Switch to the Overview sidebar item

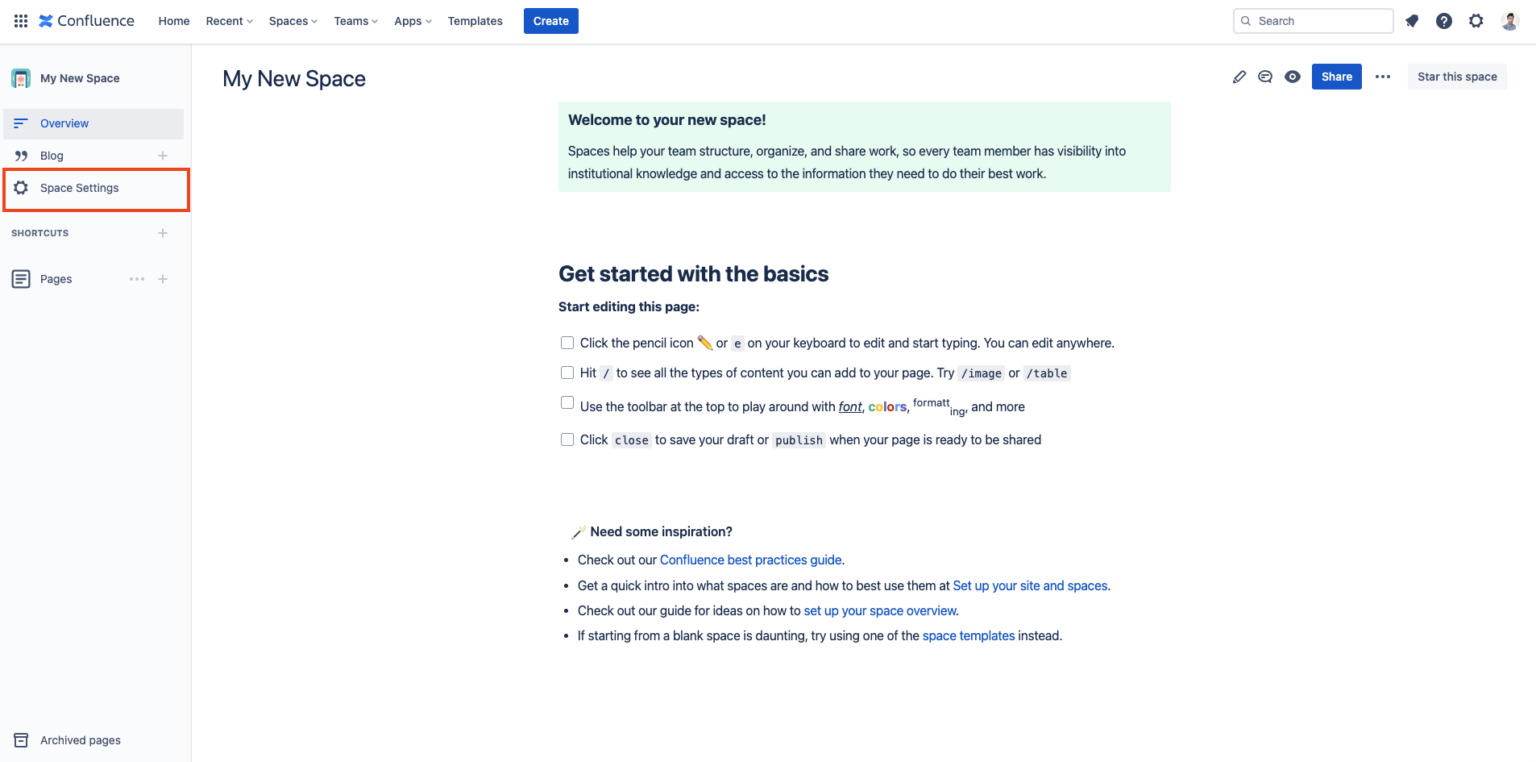point(64,122)
